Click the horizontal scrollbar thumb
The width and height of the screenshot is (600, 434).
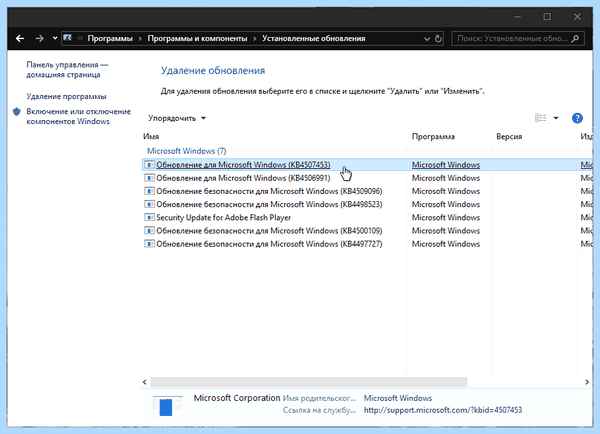309,382
